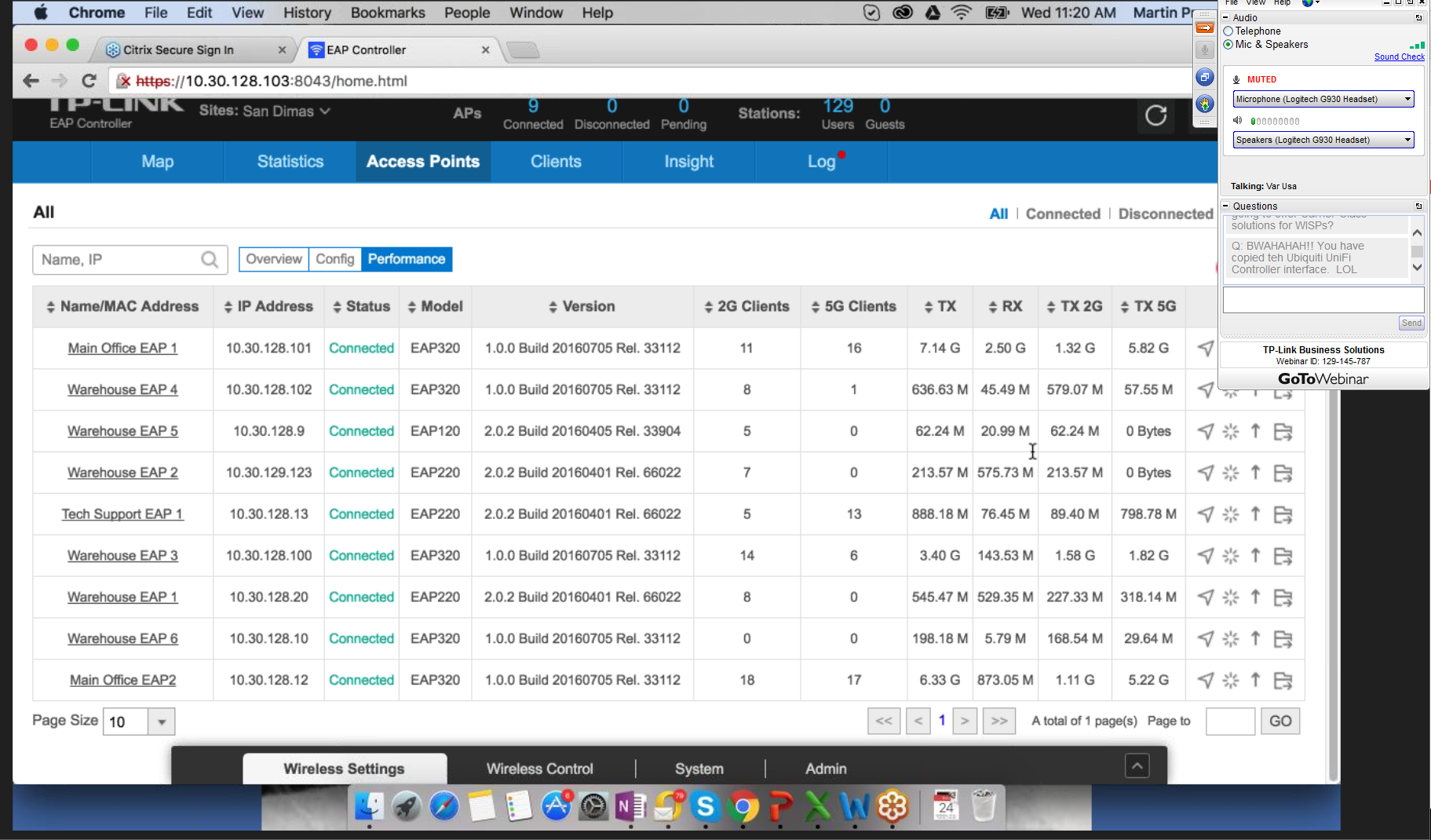Click the GoToWebinar raise hand icon

[1204, 104]
